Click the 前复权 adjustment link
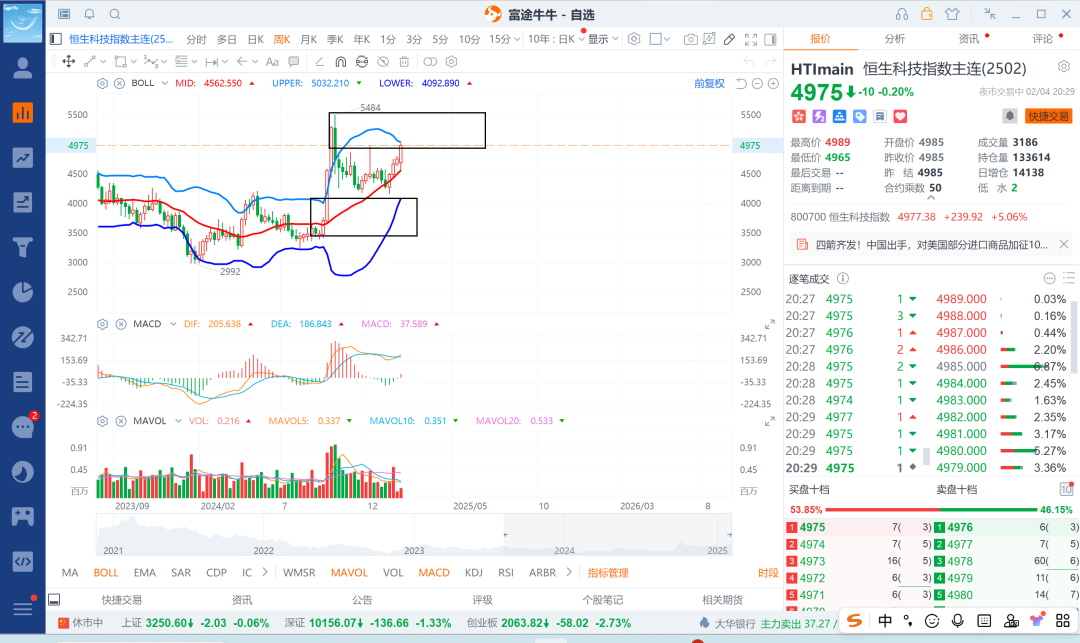This screenshot has width=1080, height=643. [709, 83]
